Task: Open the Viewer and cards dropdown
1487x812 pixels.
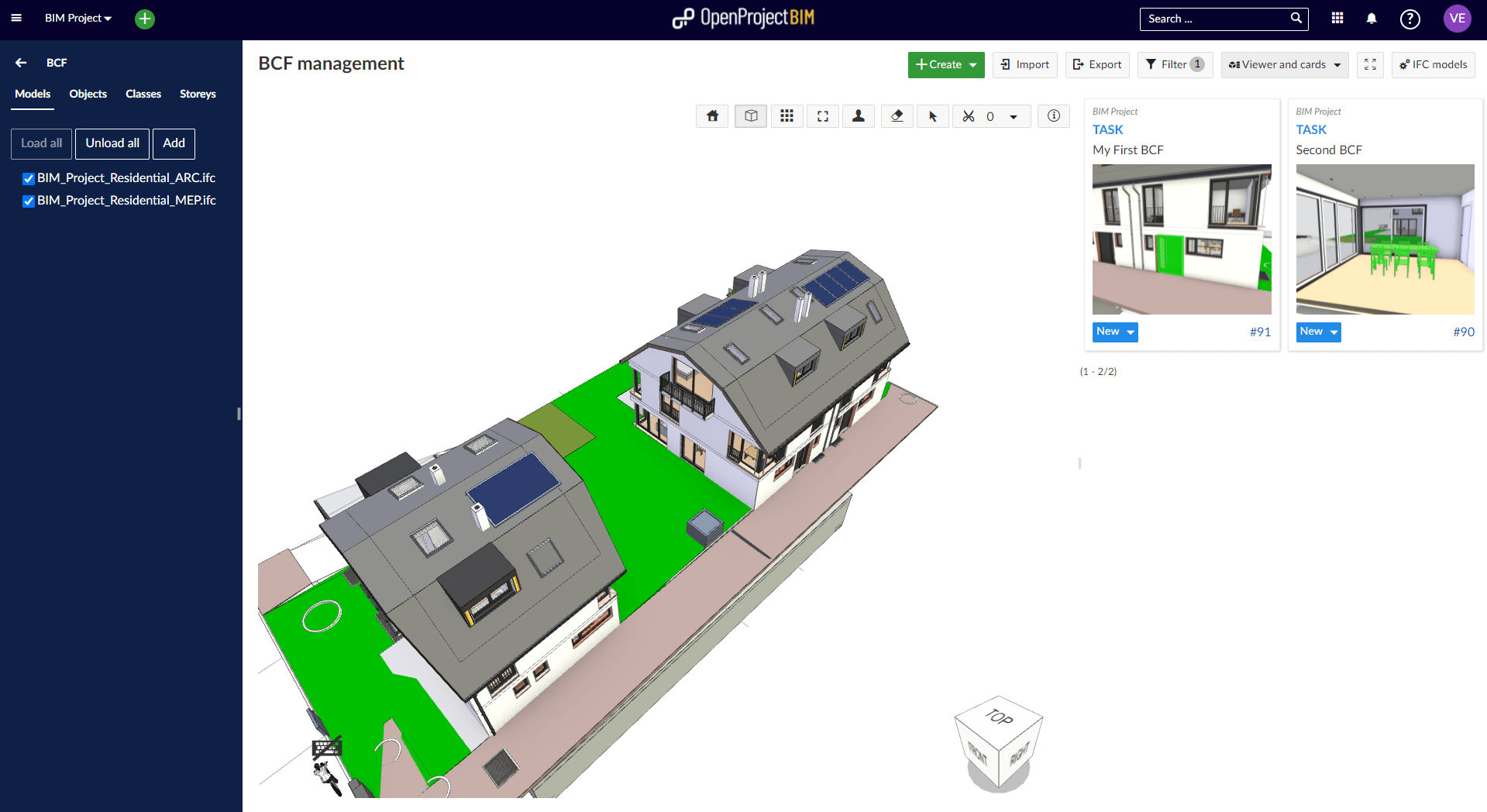Action: [x=1284, y=65]
